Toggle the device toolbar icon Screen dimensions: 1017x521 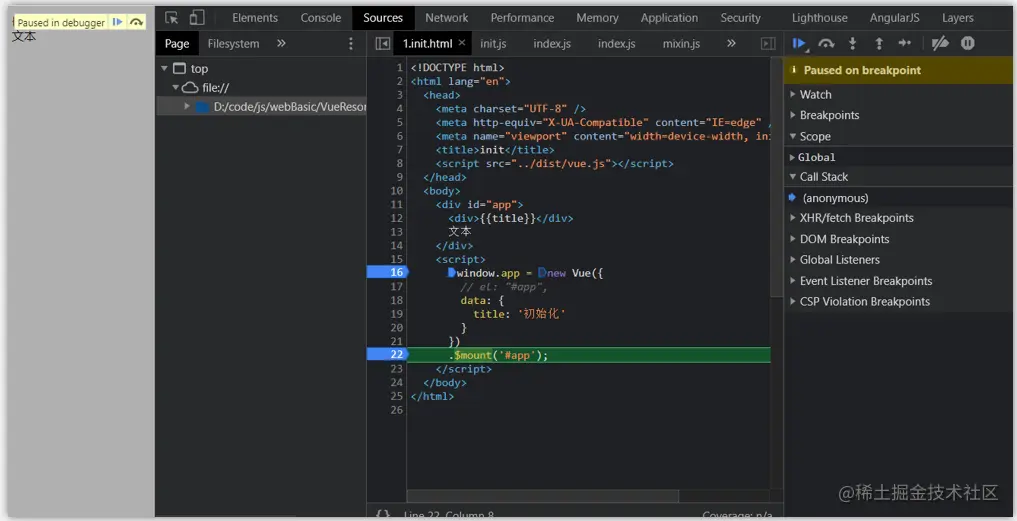(x=197, y=18)
